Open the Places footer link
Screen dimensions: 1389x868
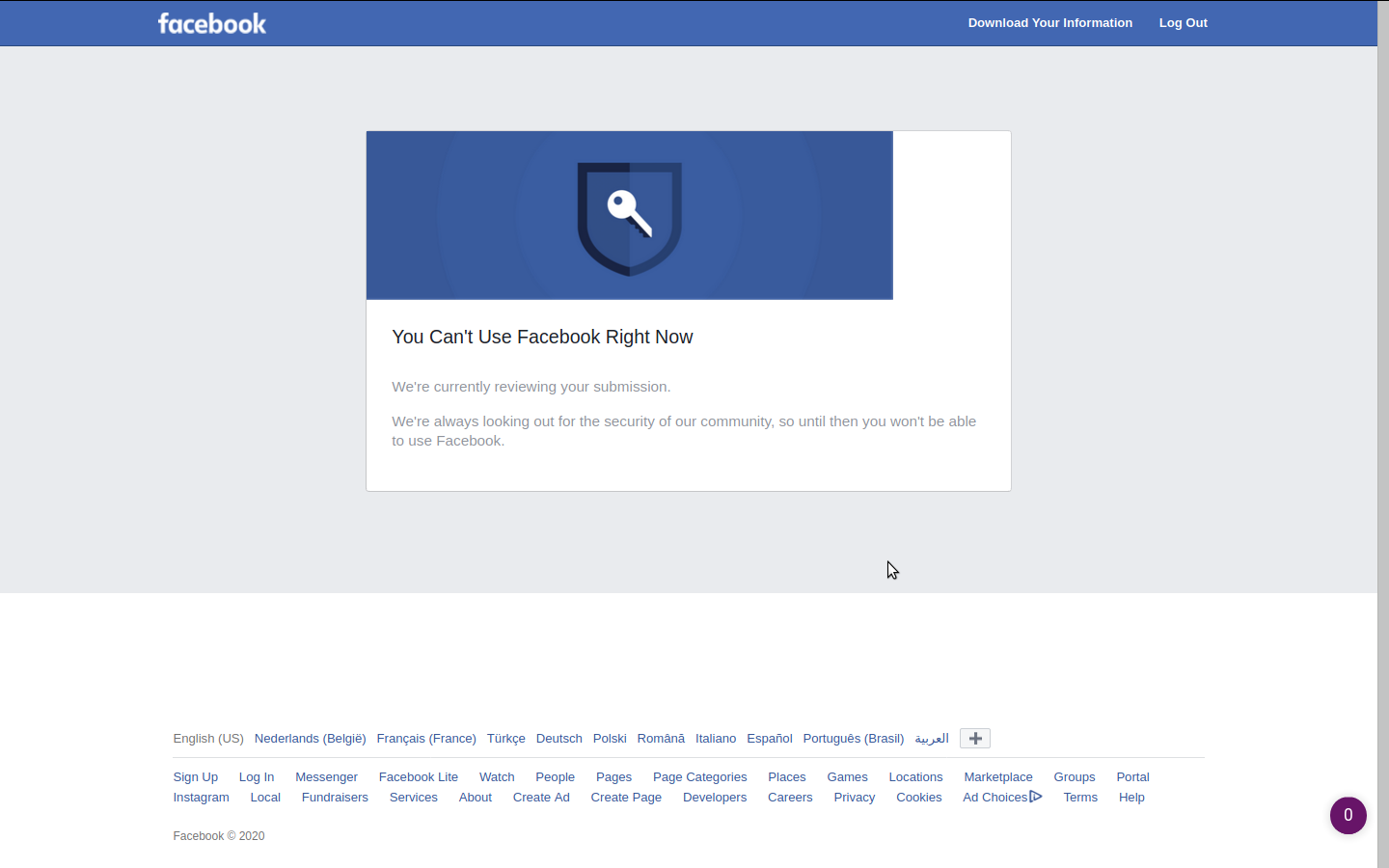coord(787,777)
